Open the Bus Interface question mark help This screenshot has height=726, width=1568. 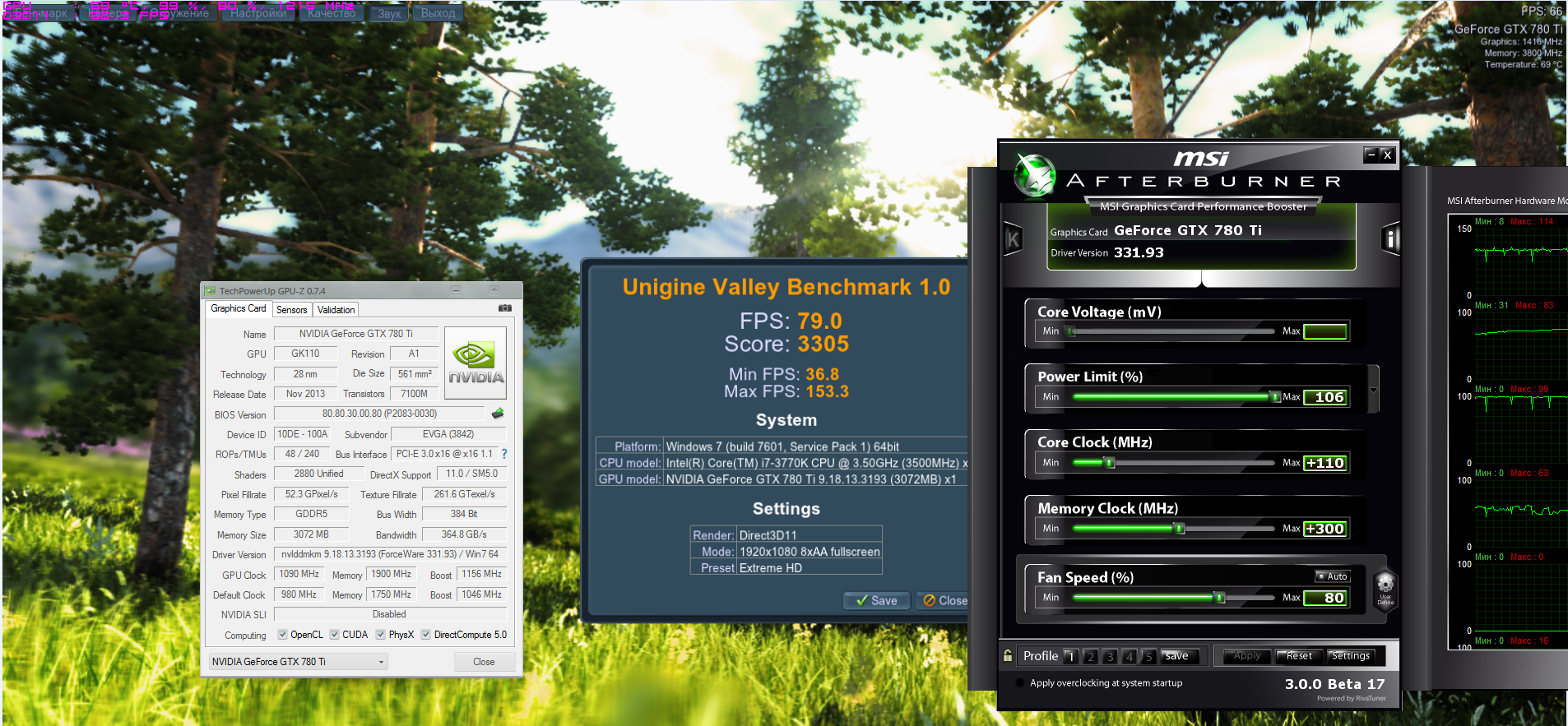click(x=504, y=454)
